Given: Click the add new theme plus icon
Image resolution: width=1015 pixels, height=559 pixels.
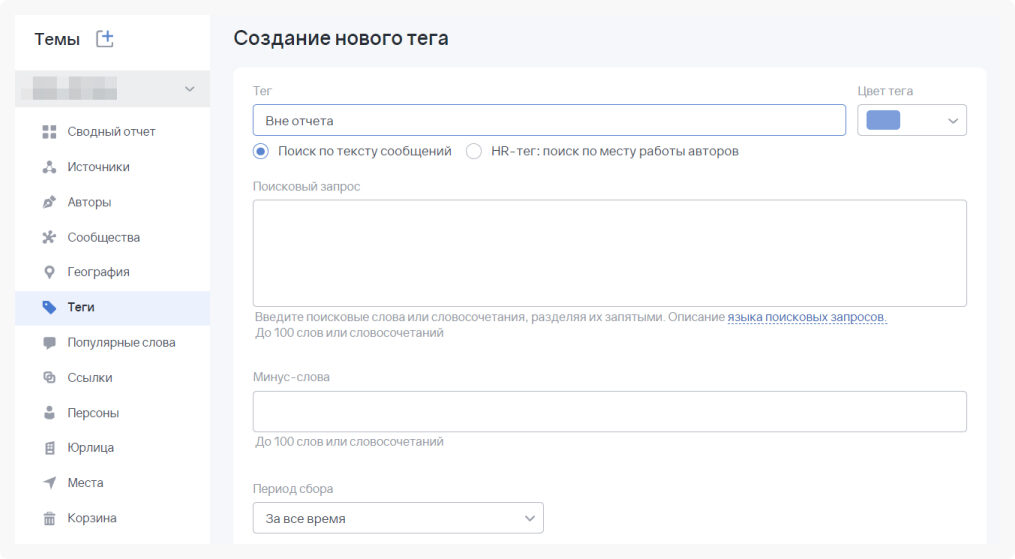Looking at the screenshot, I should point(105,39).
